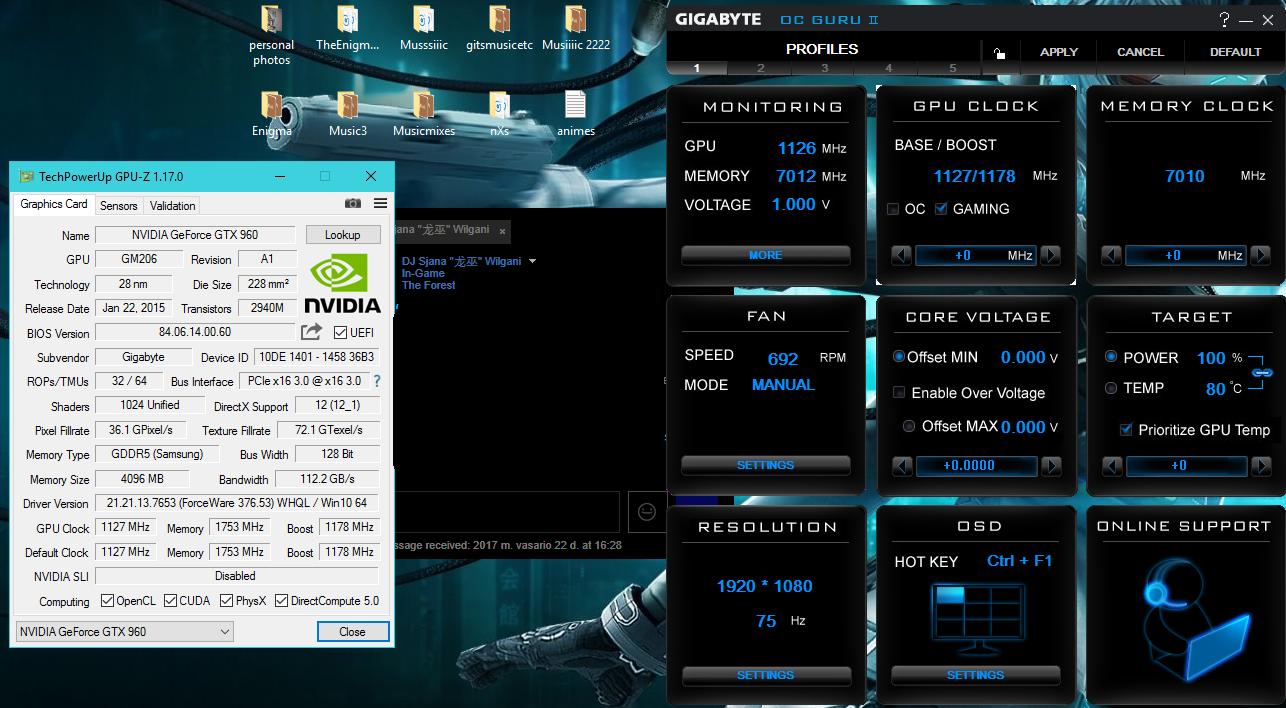
Task: Toggle the DirectCompute 5.0 checkbox
Action: pos(282,601)
